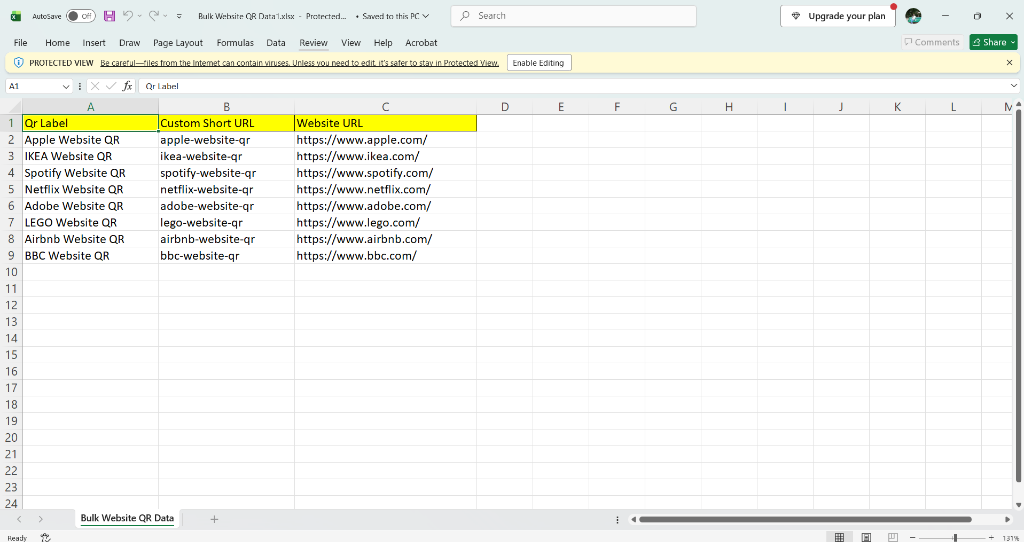
Task: Switch to the Home ribbon tab
Action: tap(57, 42)
